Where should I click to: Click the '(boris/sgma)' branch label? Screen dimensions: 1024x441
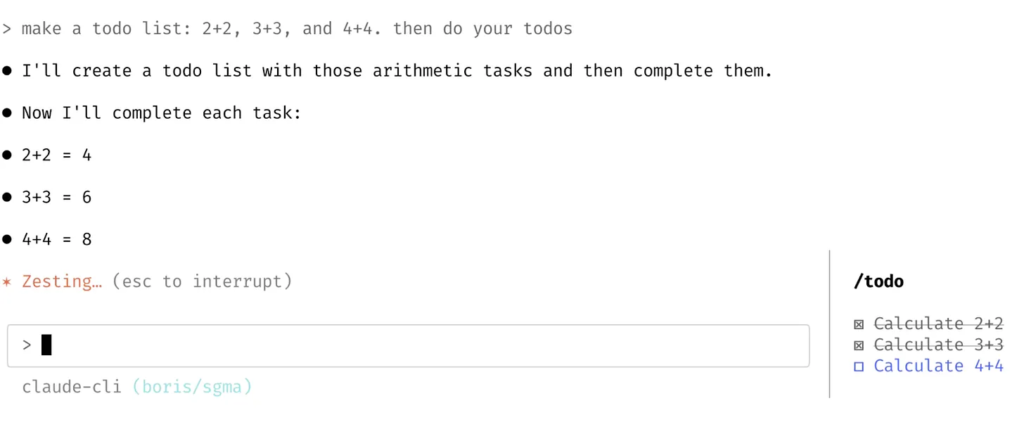coord(192,386)
